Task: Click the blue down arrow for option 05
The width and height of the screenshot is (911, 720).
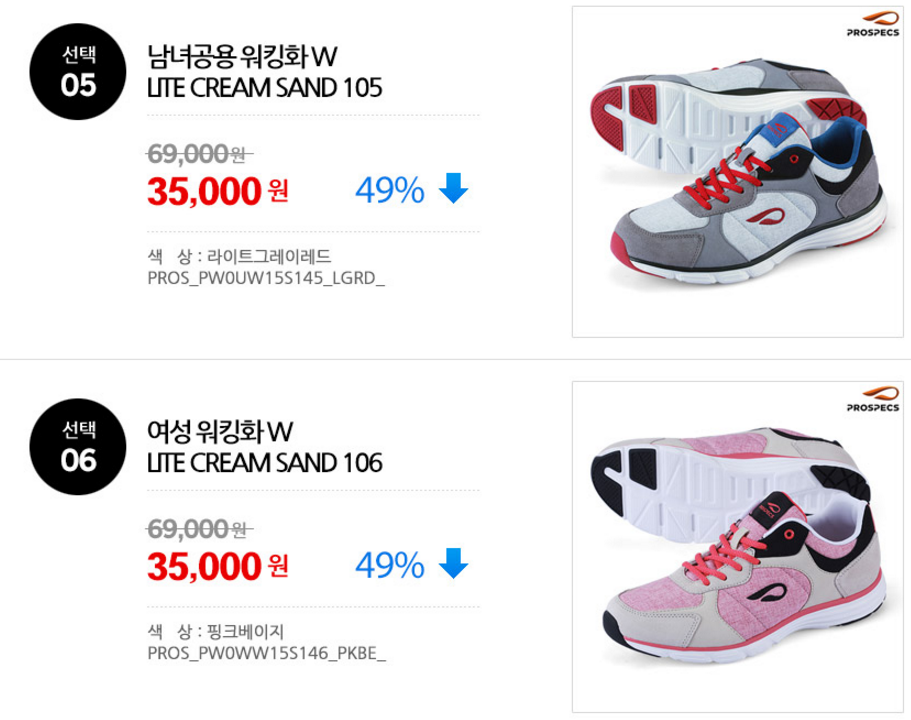Action: coord(453,188)
